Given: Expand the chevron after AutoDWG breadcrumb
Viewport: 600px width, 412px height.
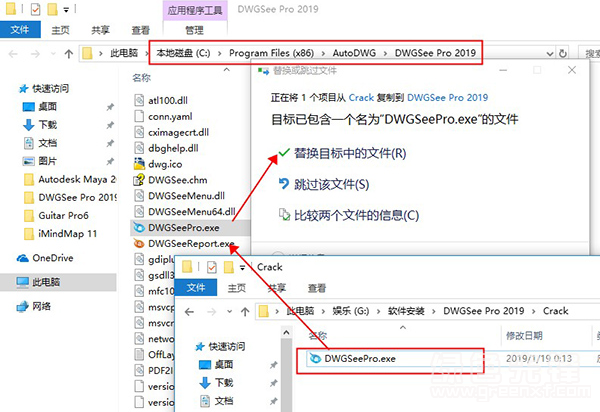Looking at the screenshot, I should pos(386,53).
